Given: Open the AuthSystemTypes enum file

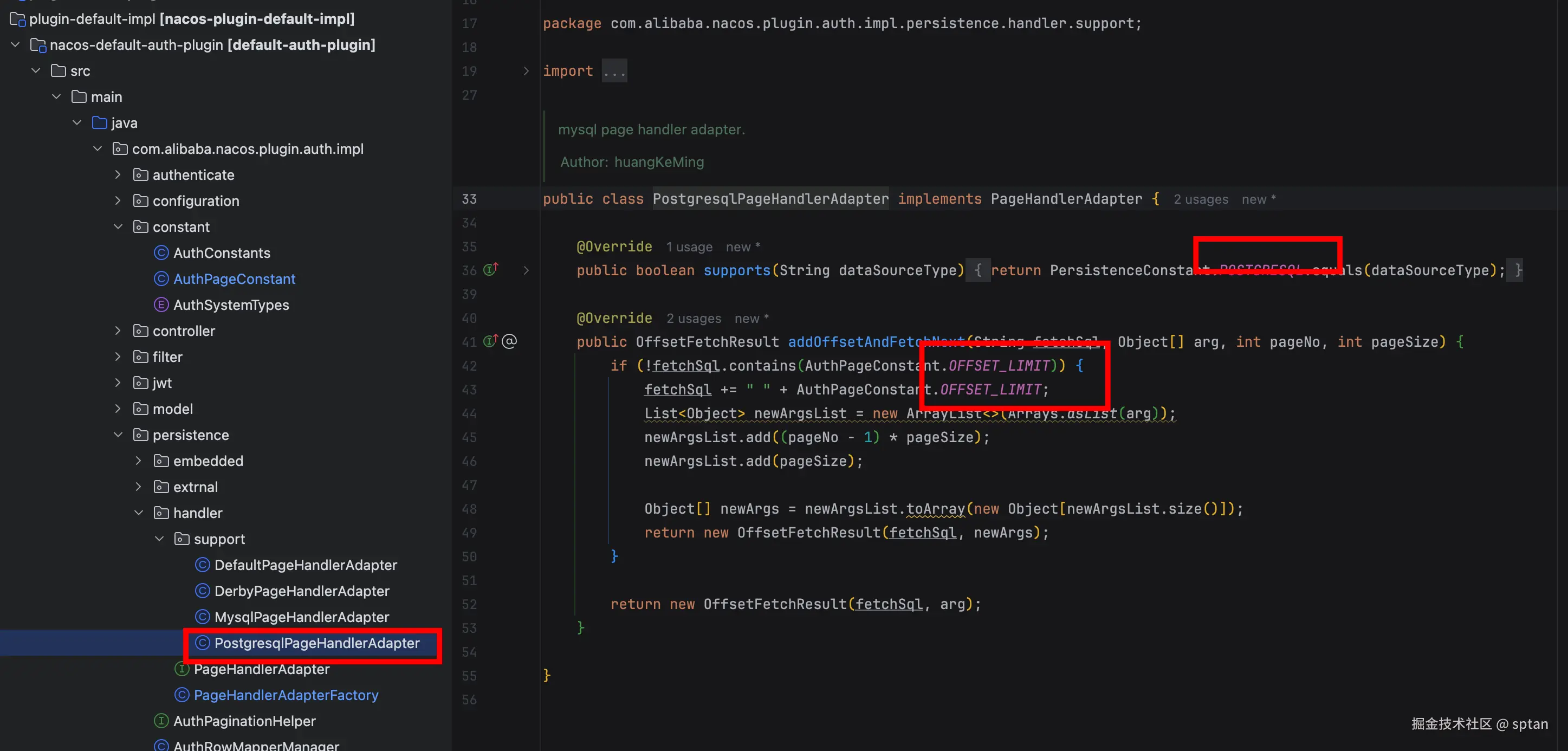Looking at the screenshot, I should [x=231, y=305].
